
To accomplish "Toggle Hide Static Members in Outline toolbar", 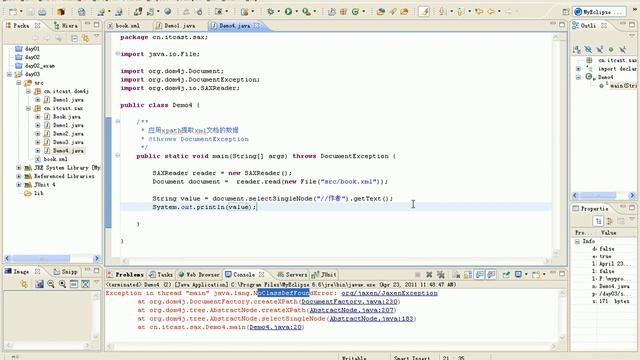I will pos(600,49).
